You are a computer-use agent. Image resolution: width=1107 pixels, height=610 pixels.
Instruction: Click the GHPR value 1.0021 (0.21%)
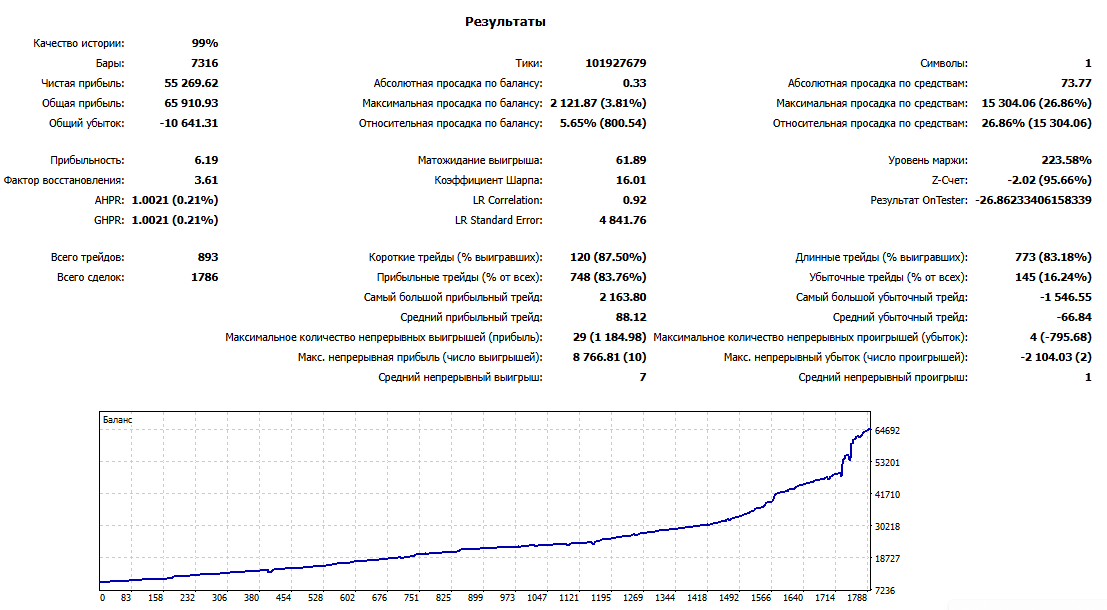175,220
